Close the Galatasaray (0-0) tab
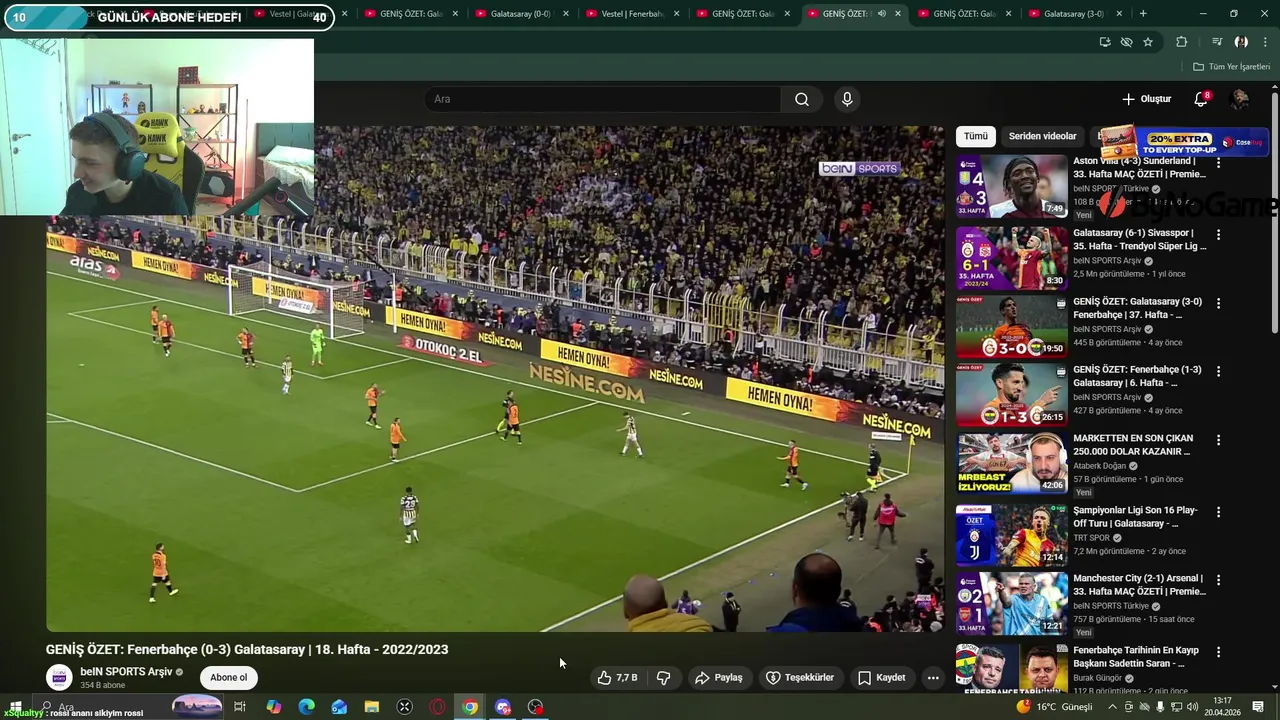This screenshot has height=720, width=1280. (564, 14)
